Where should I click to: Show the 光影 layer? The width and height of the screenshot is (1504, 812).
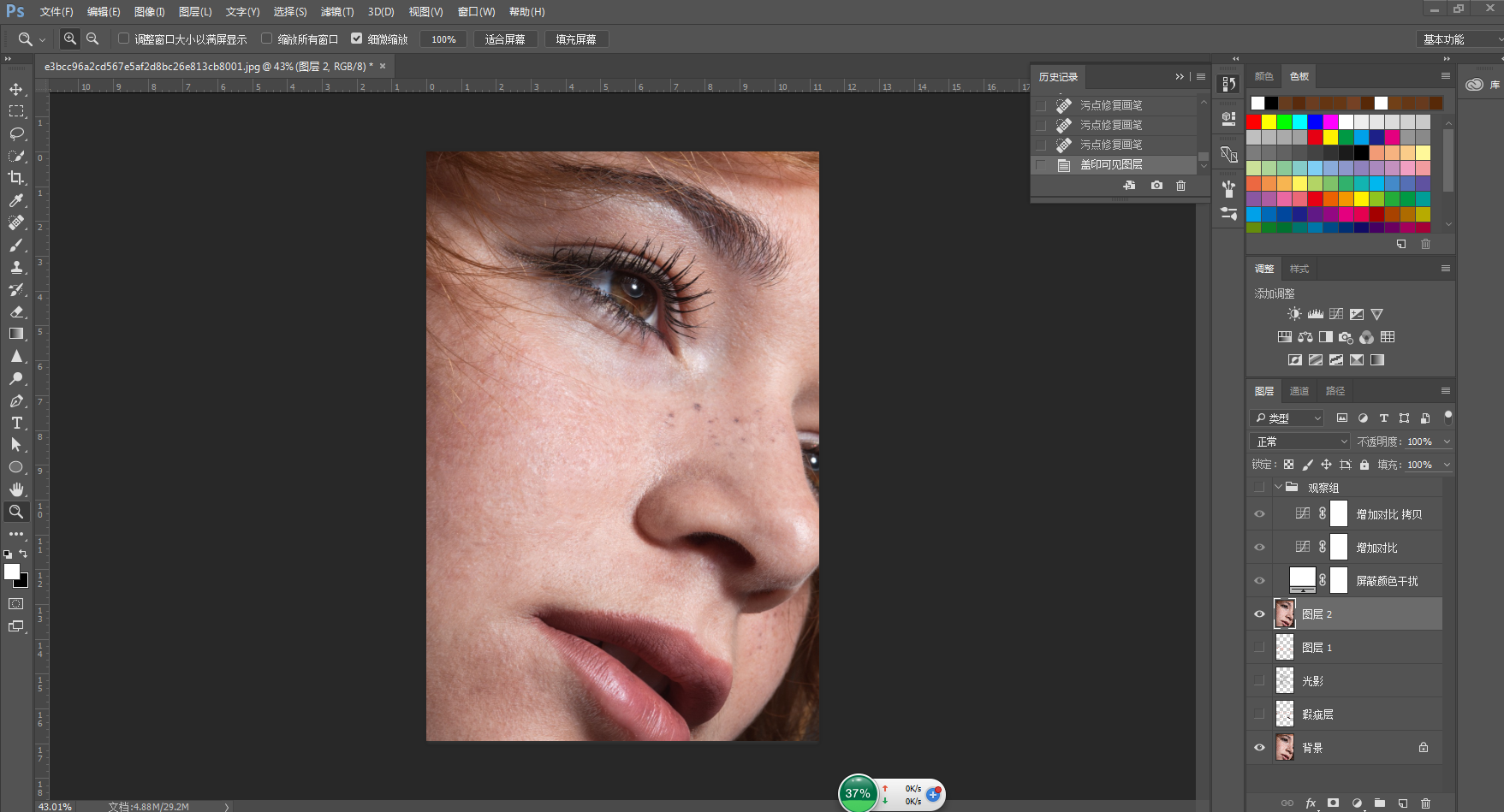[x=1259, y=681]
